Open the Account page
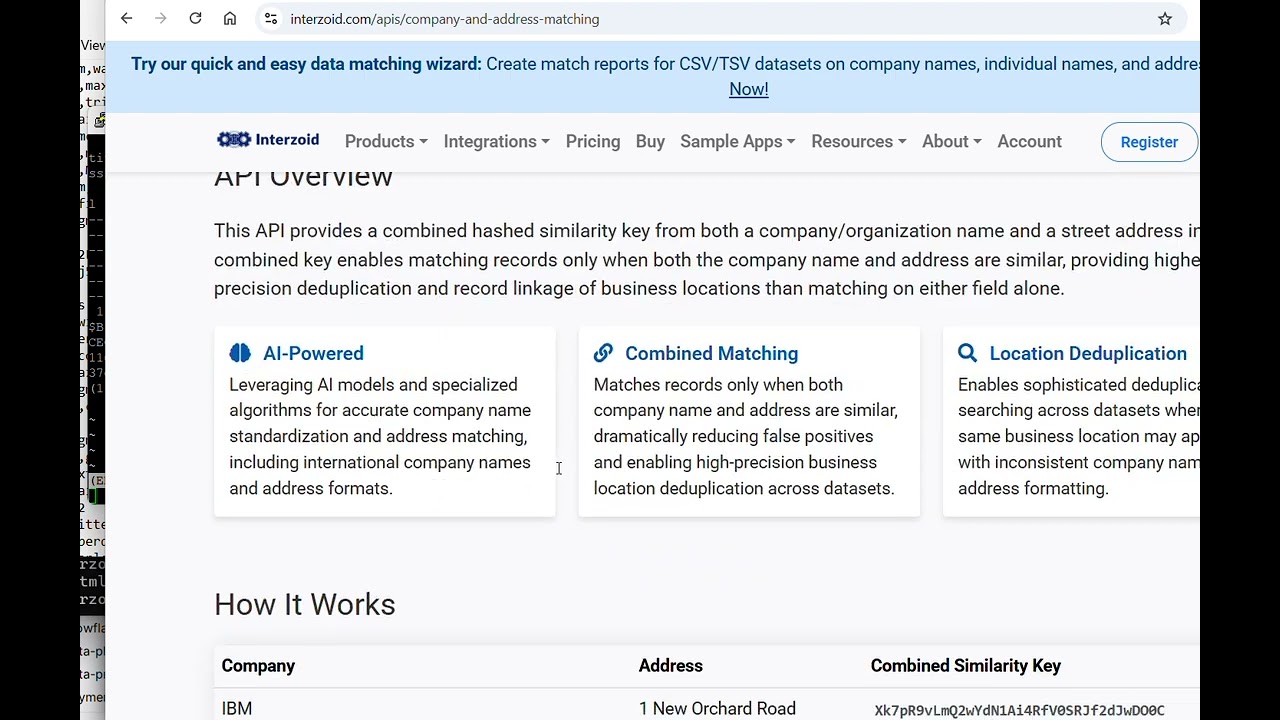 1029,142
